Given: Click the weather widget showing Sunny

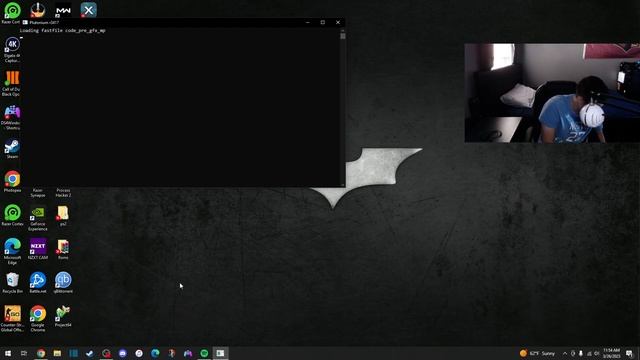Looking at the screenshot, I should click(537, 353).
